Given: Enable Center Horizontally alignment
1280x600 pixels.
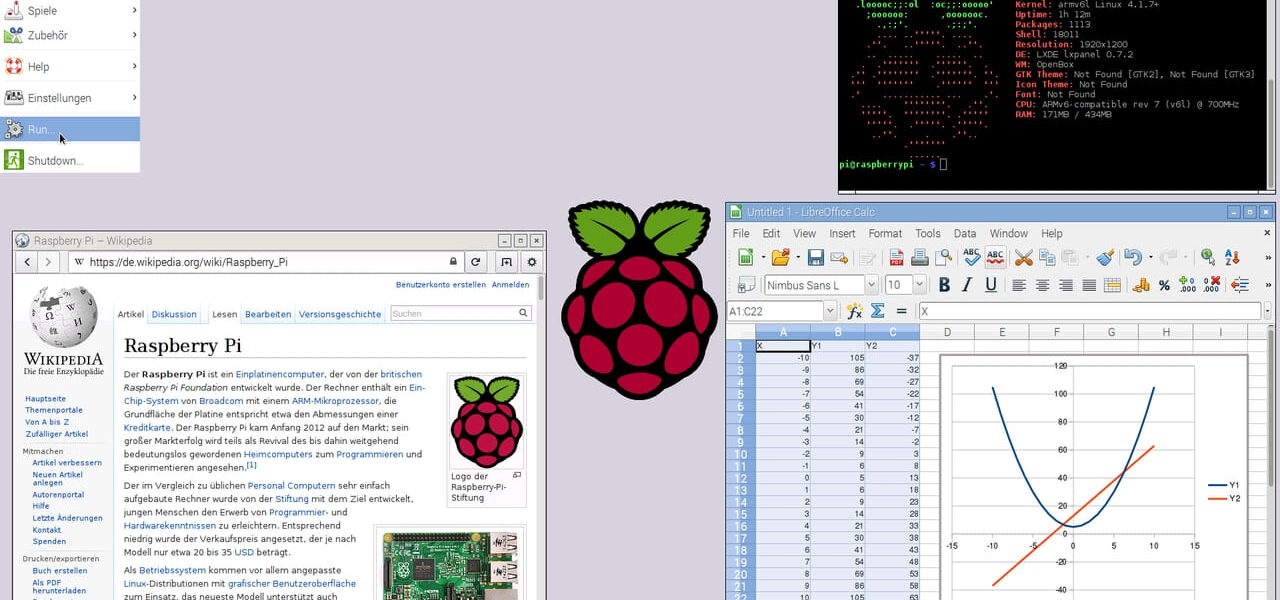Looking at the screenshot, I should pos(1042,285).
